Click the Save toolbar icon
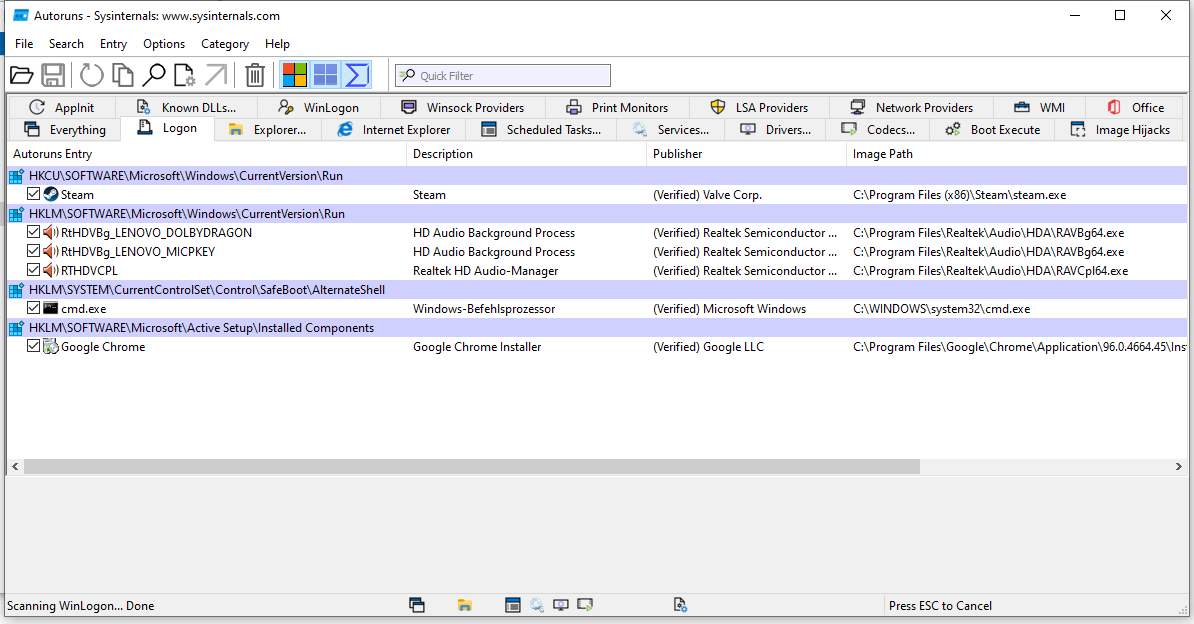Image resolution: width=1194 pixels, height=624 pixels. coord(53,75)
